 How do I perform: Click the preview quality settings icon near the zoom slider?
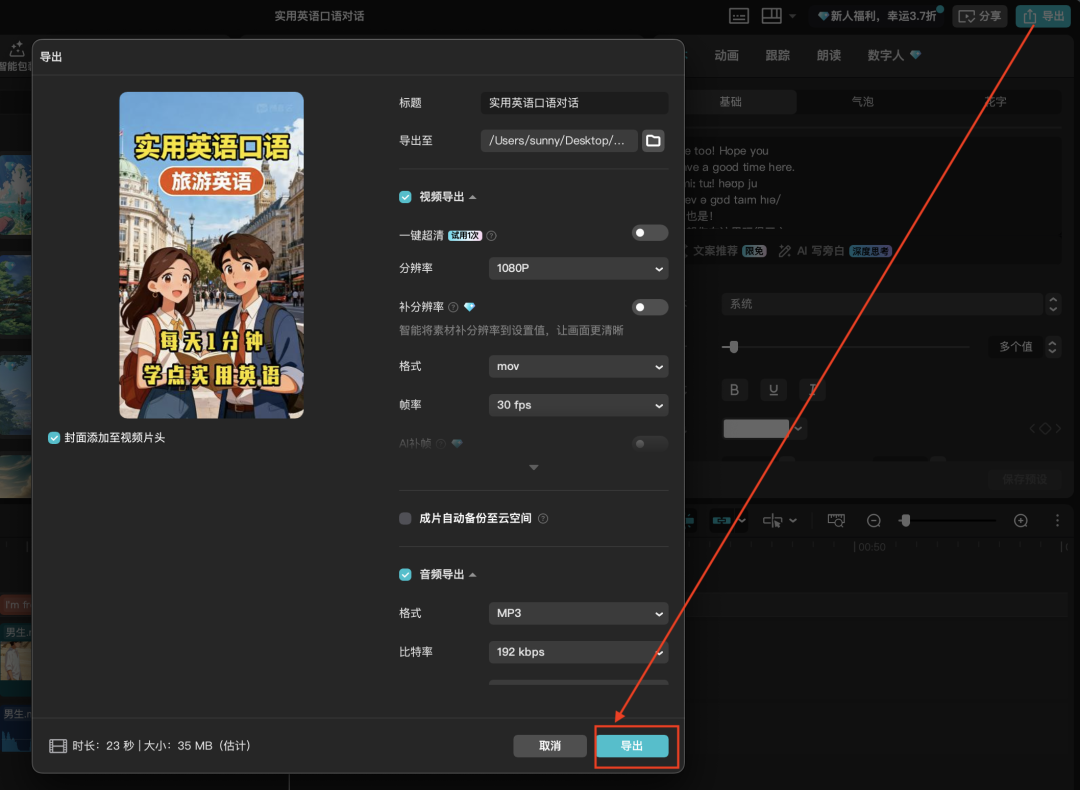click(835, 520)
